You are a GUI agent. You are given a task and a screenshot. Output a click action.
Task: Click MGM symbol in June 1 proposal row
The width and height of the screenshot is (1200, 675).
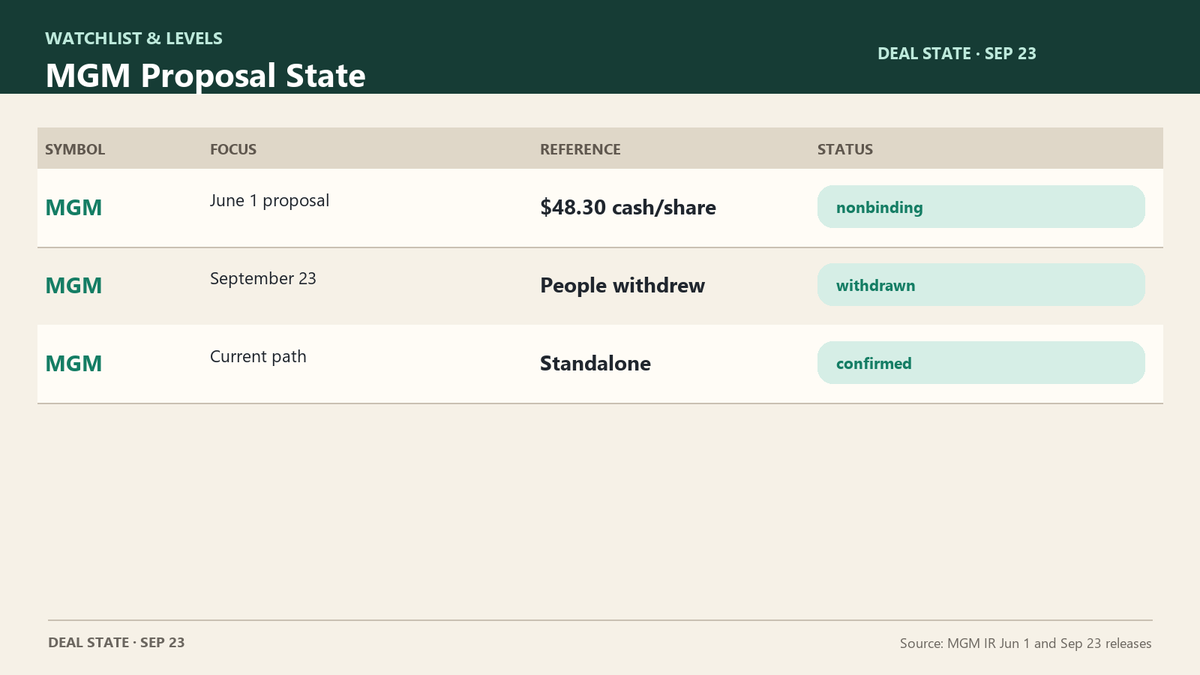point(74,208)
